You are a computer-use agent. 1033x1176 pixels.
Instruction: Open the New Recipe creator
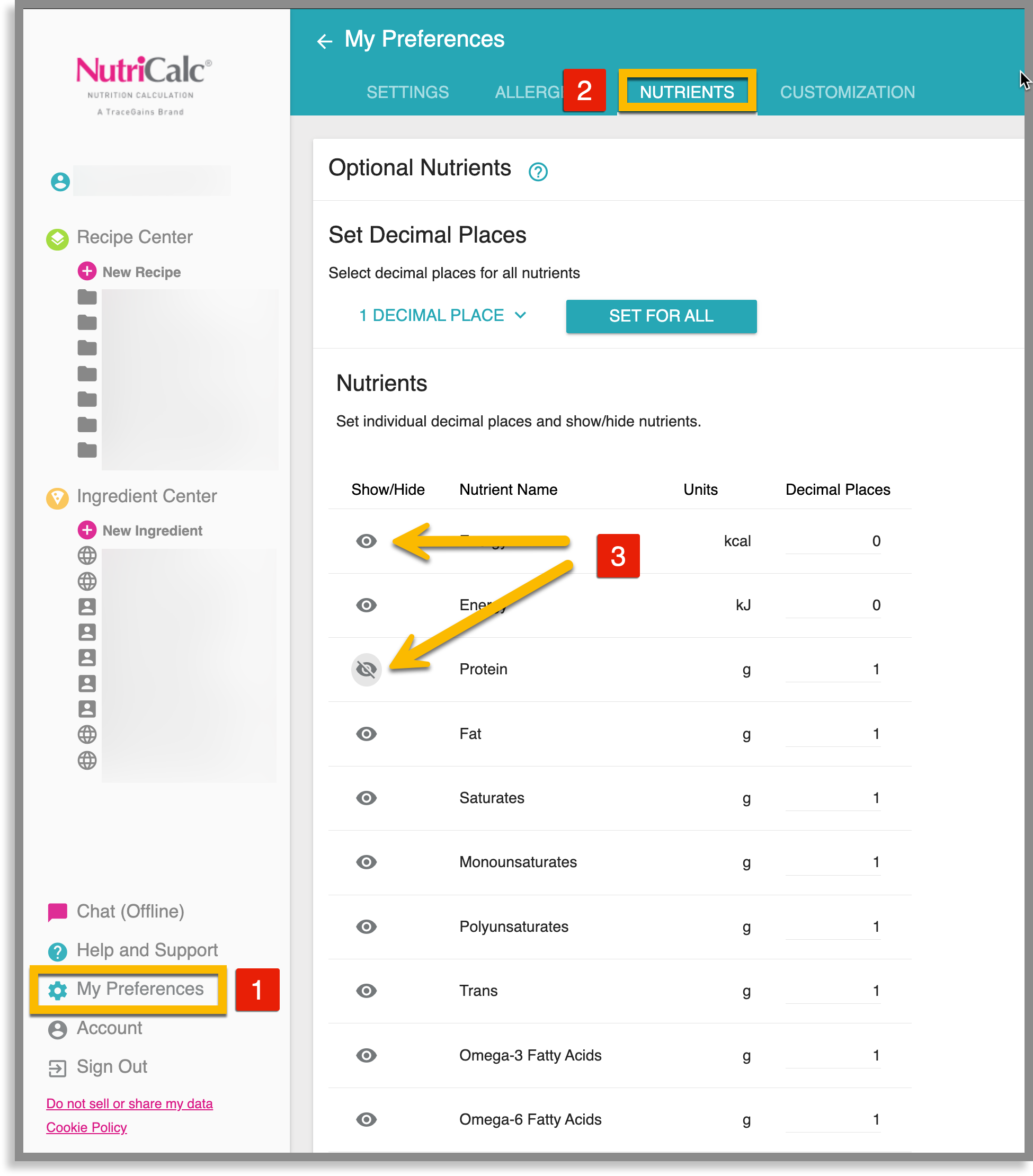pos(141,272)
